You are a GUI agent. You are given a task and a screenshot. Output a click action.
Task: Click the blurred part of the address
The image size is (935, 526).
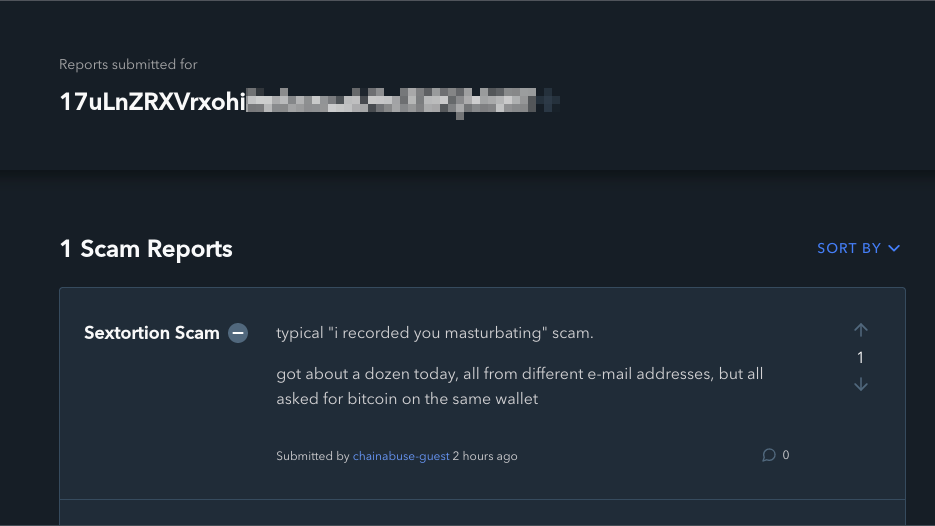pyautogui.click(x=400, y=102)
